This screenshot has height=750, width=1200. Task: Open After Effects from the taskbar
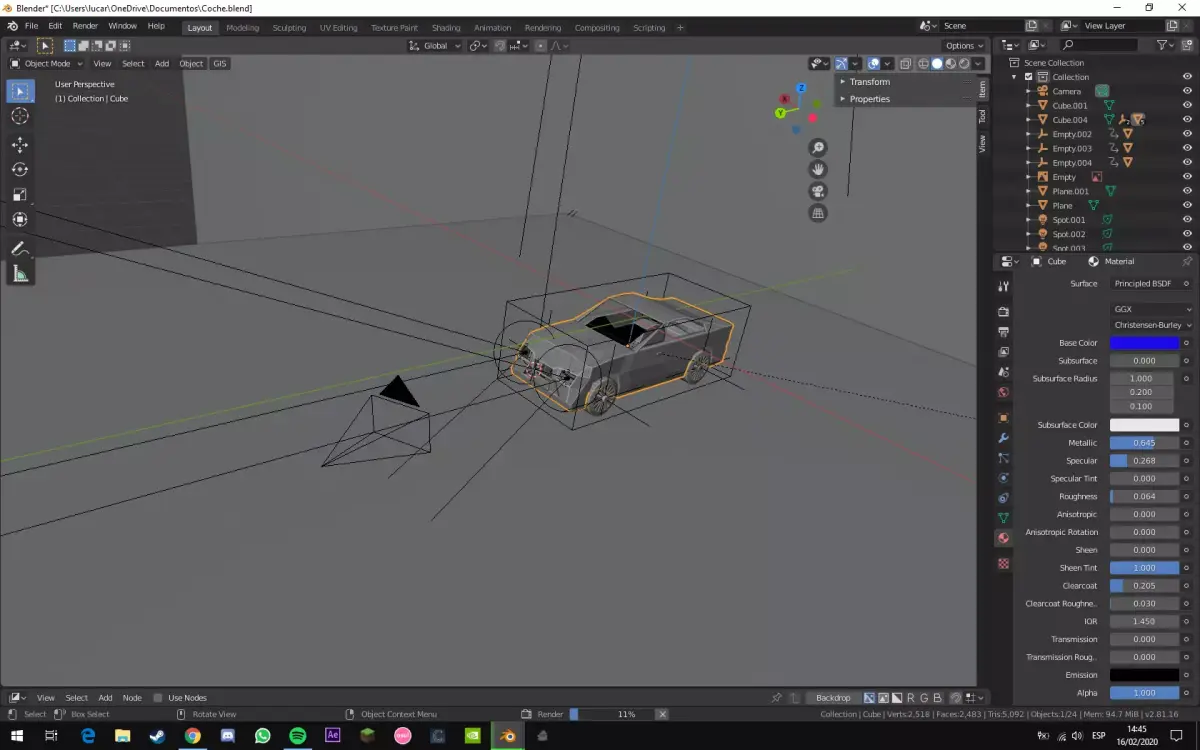click(333, 736)
